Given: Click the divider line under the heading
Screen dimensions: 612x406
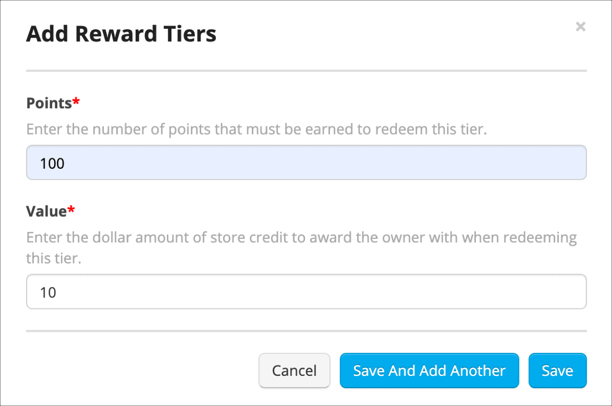Looking at the screenshot, I should tap(306, 71).
